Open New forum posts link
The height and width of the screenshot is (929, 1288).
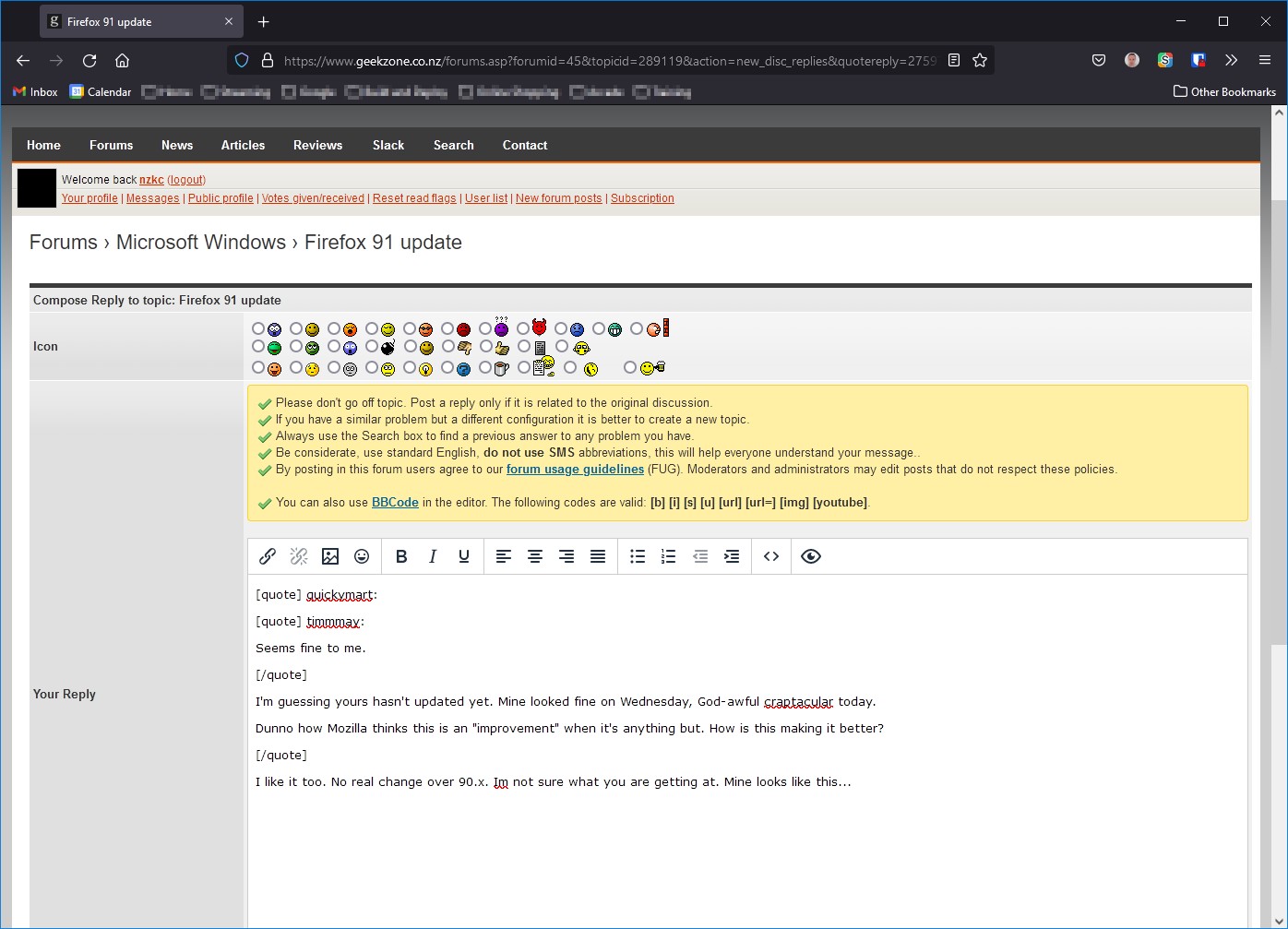click(x=558, y=198)
